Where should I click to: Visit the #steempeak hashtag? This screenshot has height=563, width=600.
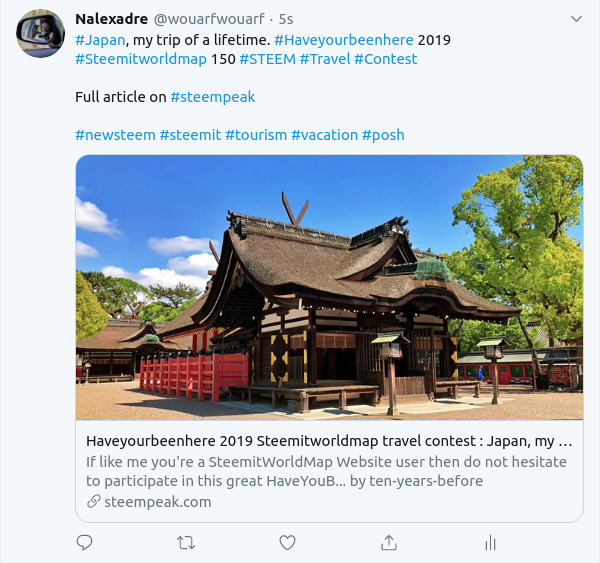click(213, 97)
